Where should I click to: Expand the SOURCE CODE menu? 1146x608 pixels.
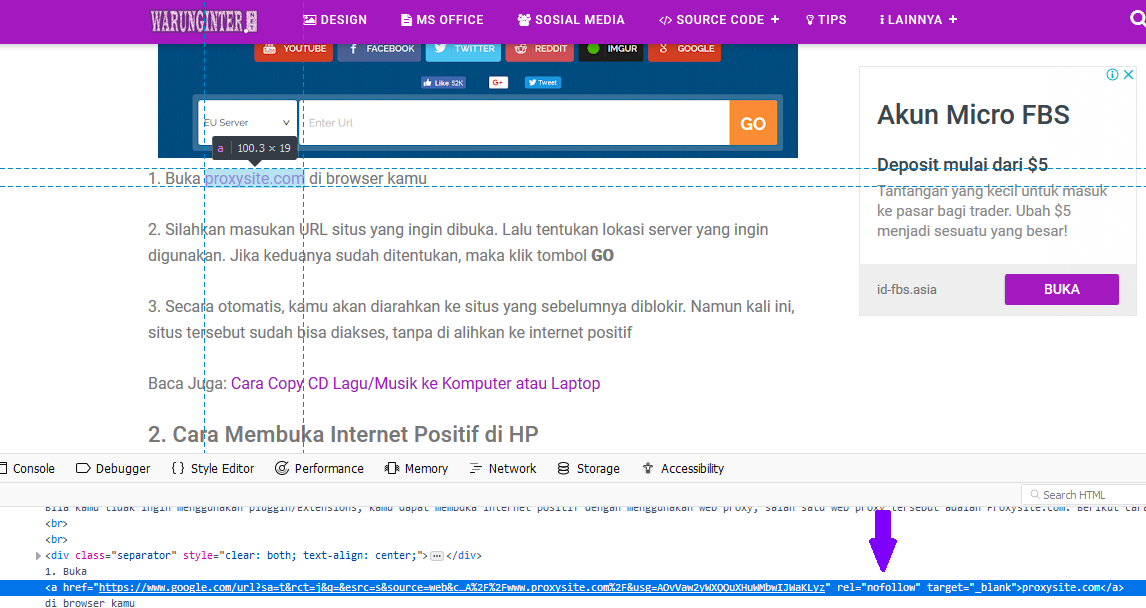point(719,20)
